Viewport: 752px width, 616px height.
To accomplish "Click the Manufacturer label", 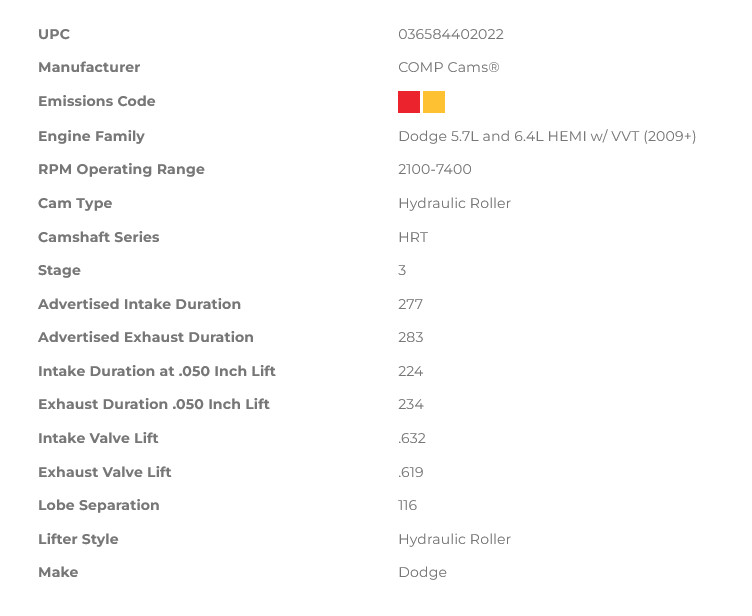I will [x=89, y=67].
